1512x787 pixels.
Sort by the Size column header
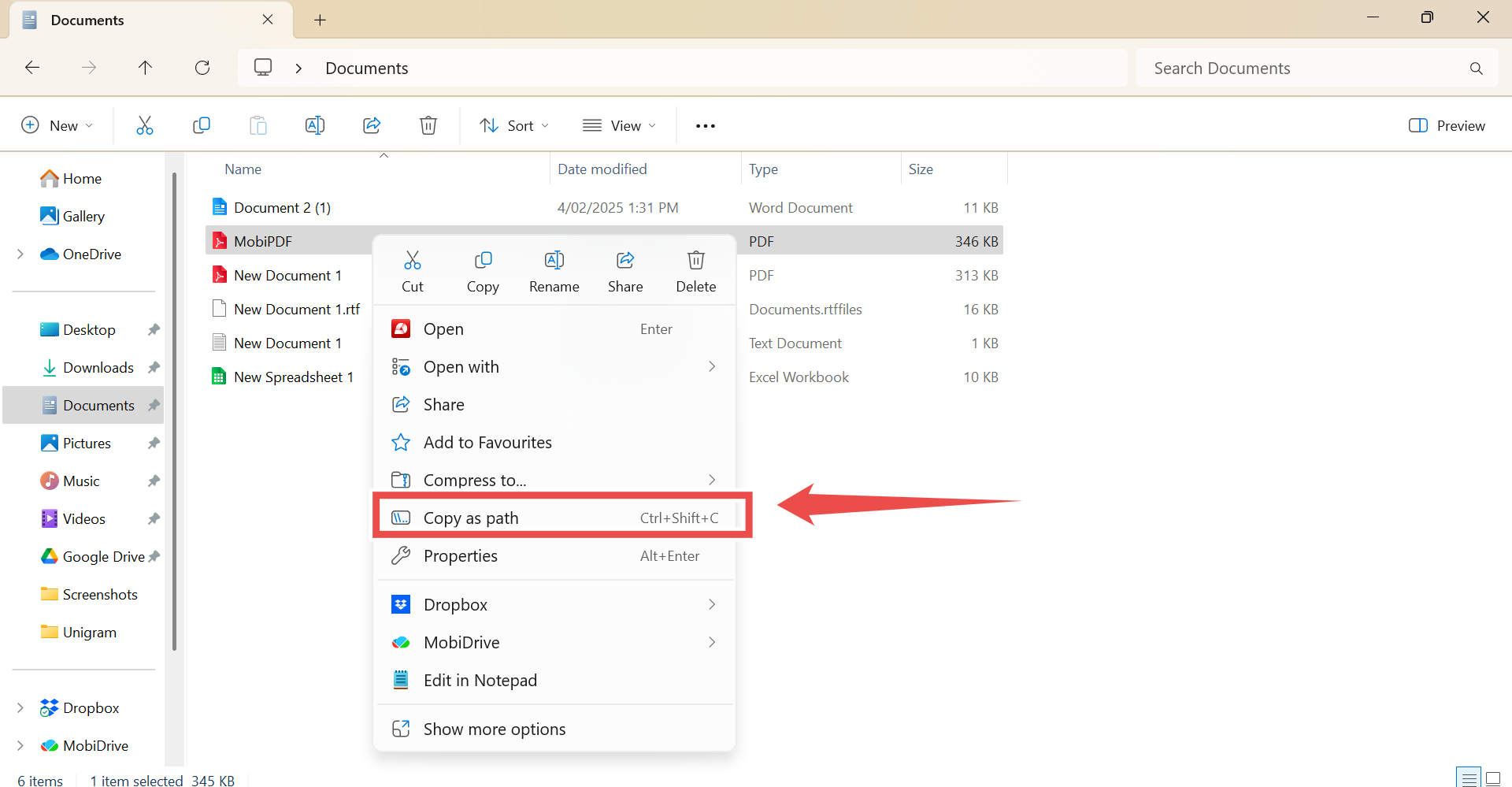click(921, 169)
